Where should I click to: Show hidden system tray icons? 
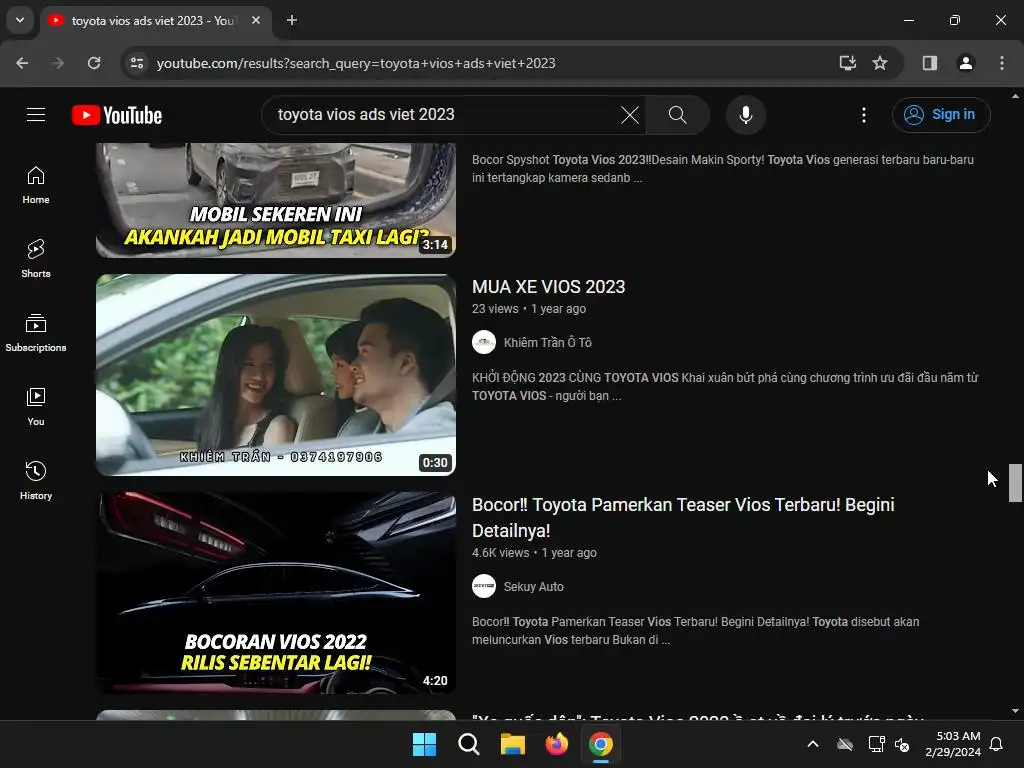813,744
